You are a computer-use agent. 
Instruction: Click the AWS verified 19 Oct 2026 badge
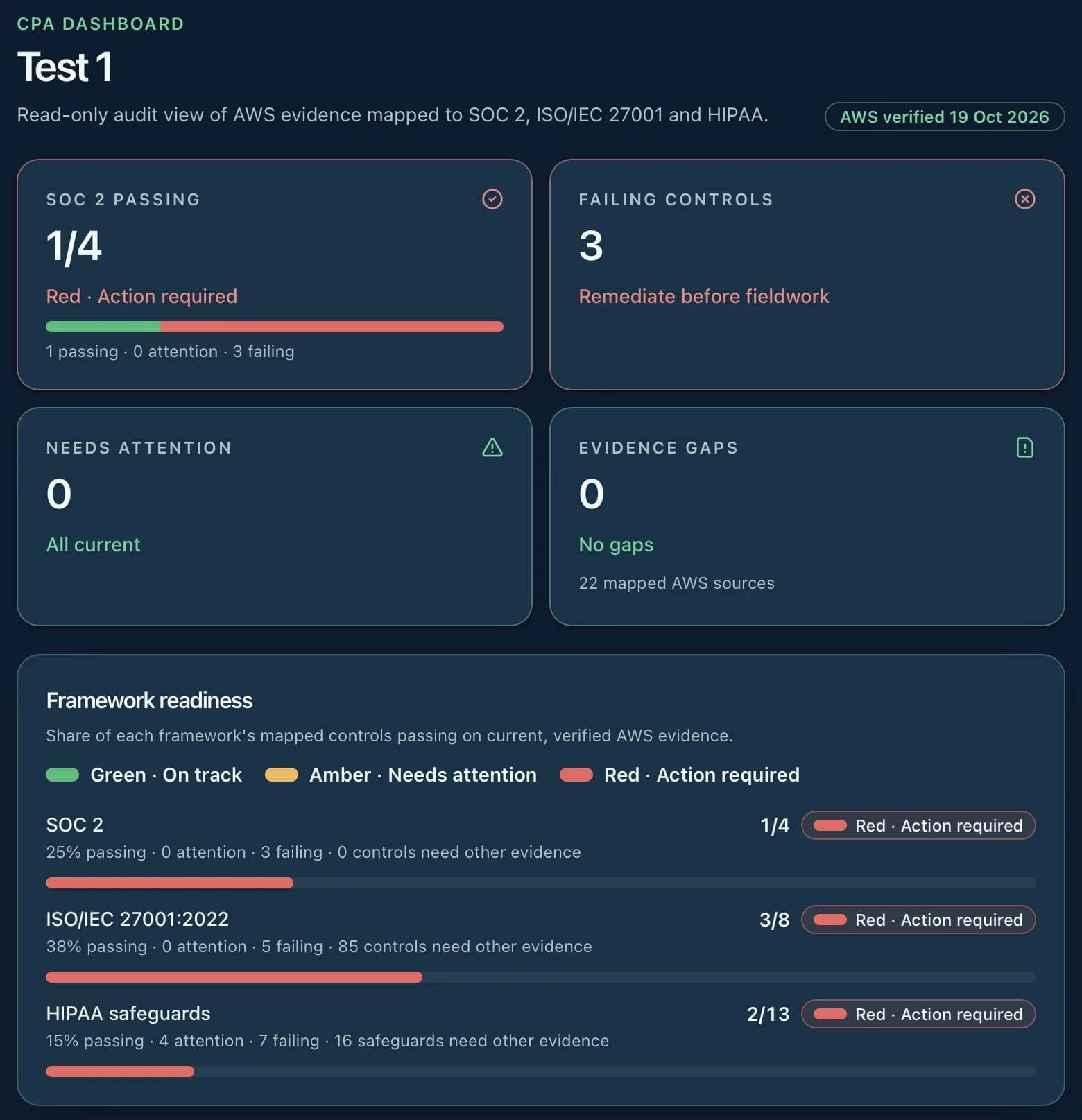click(945, 117)
